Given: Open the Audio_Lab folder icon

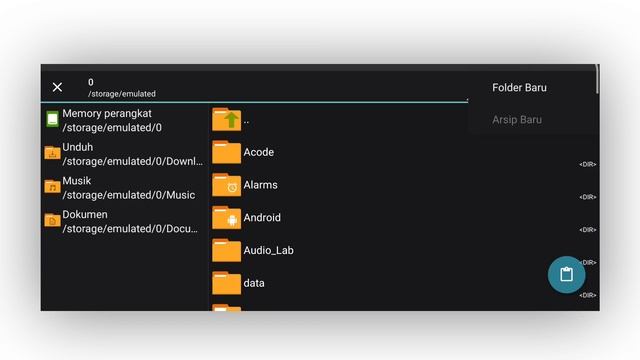Looking at the screenshot, I should [227, 250].
